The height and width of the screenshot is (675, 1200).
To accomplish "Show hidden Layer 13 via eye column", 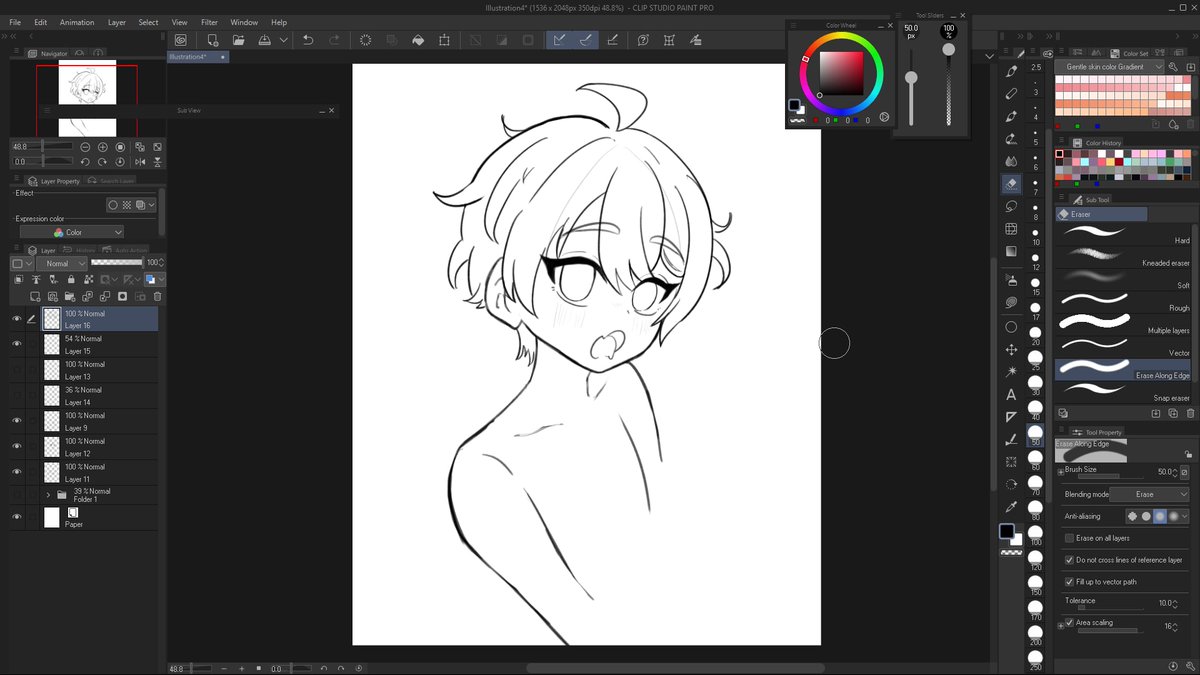I will [x=16, y=370].
